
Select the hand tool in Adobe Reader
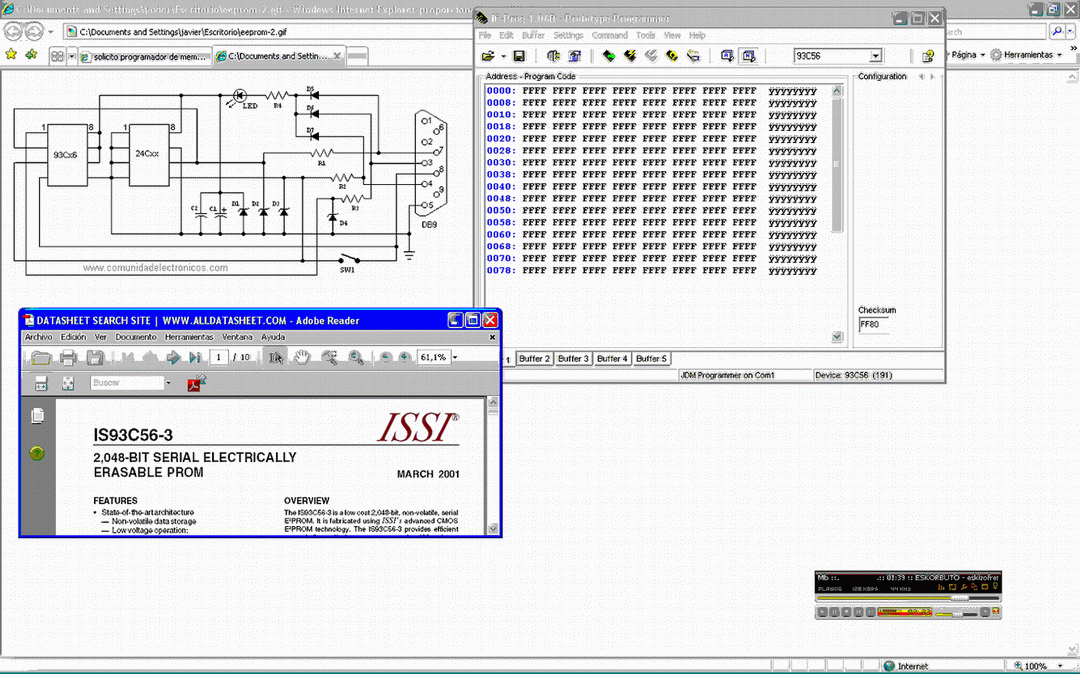tap(302, 358)
